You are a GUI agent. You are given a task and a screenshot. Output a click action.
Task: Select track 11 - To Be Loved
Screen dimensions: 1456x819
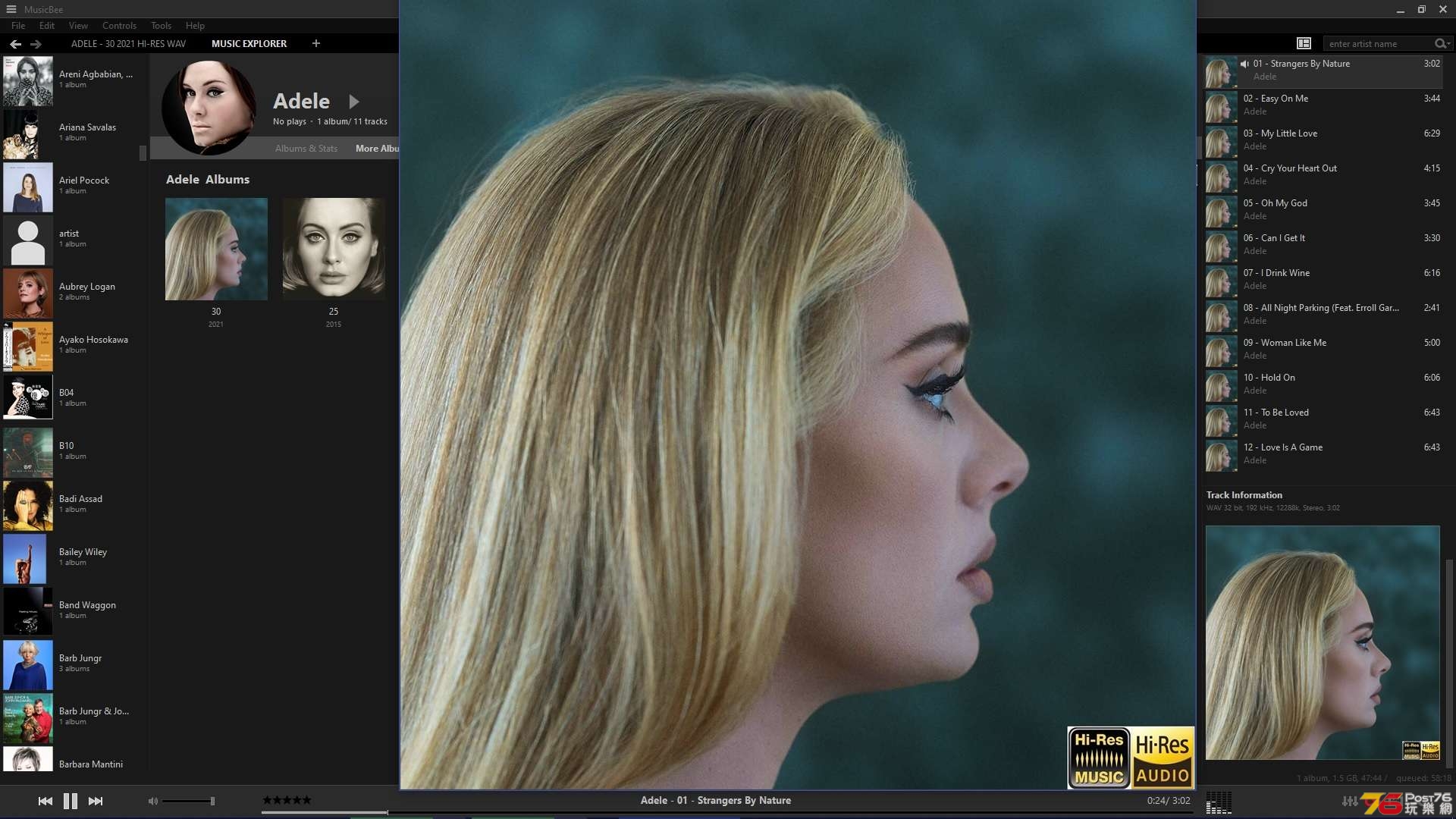point(1323,419)
